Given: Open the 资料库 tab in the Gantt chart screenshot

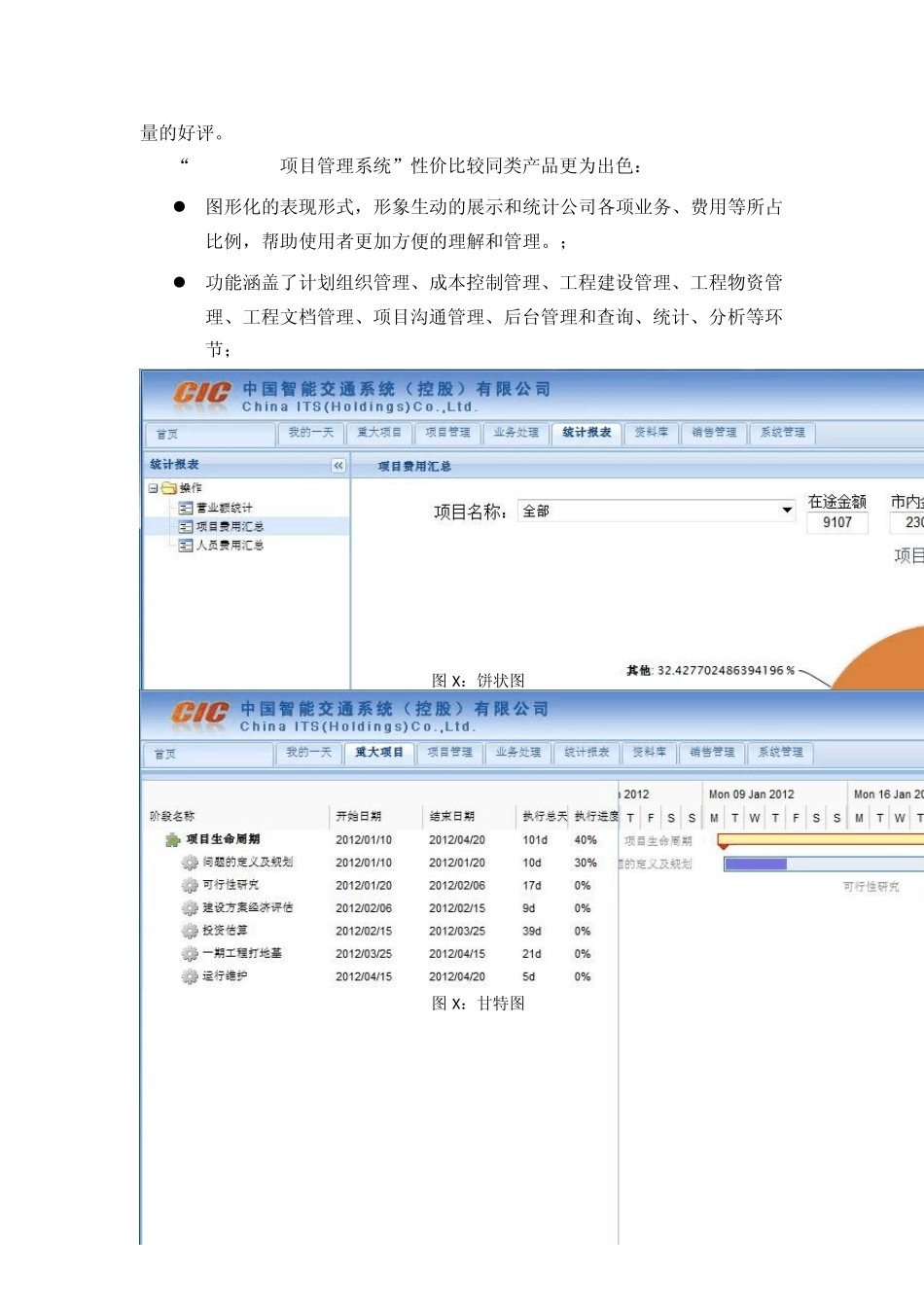Looking at the screenshot, I should pos(650,753).
